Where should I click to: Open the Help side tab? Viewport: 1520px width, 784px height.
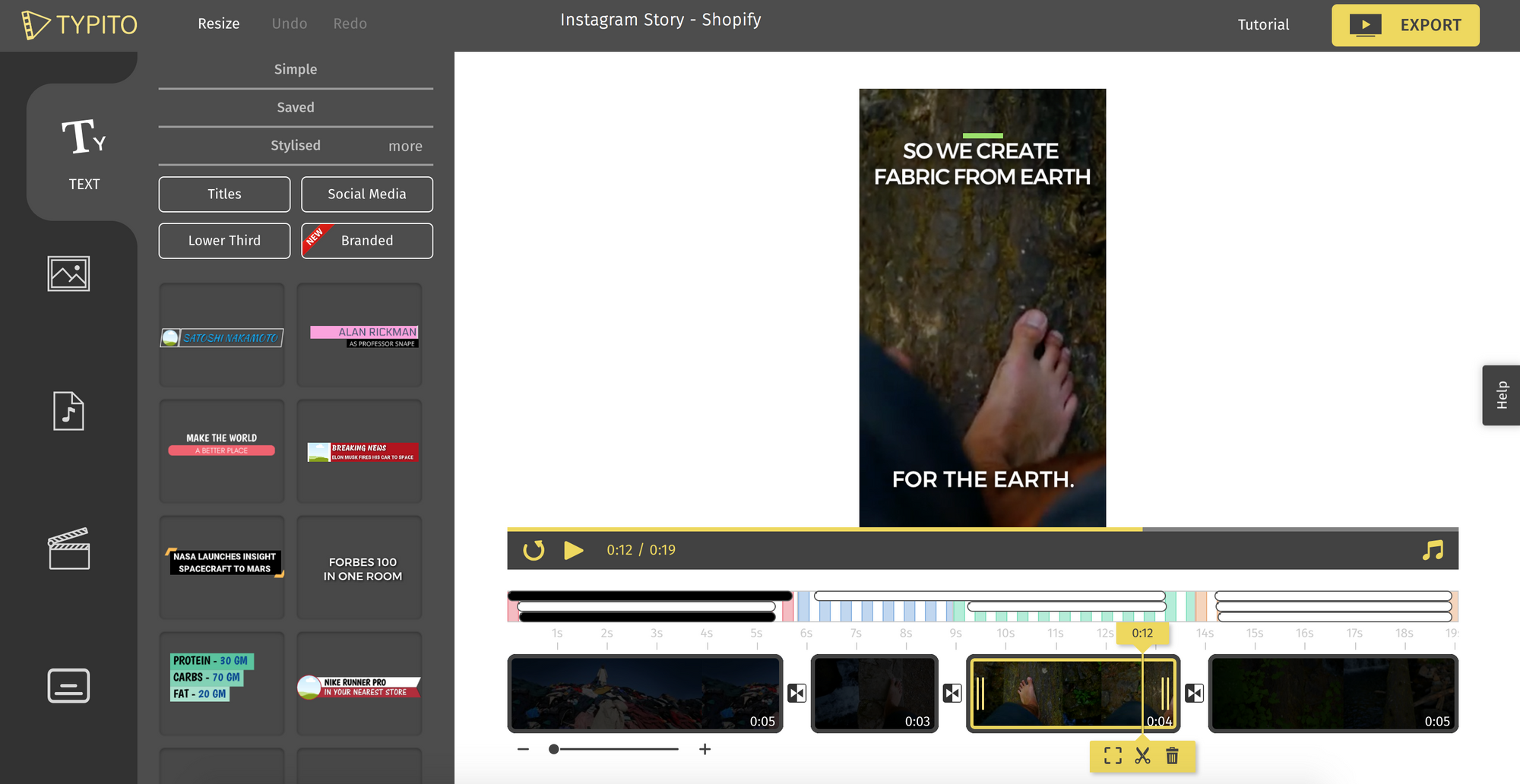[x=1501, y=395]
